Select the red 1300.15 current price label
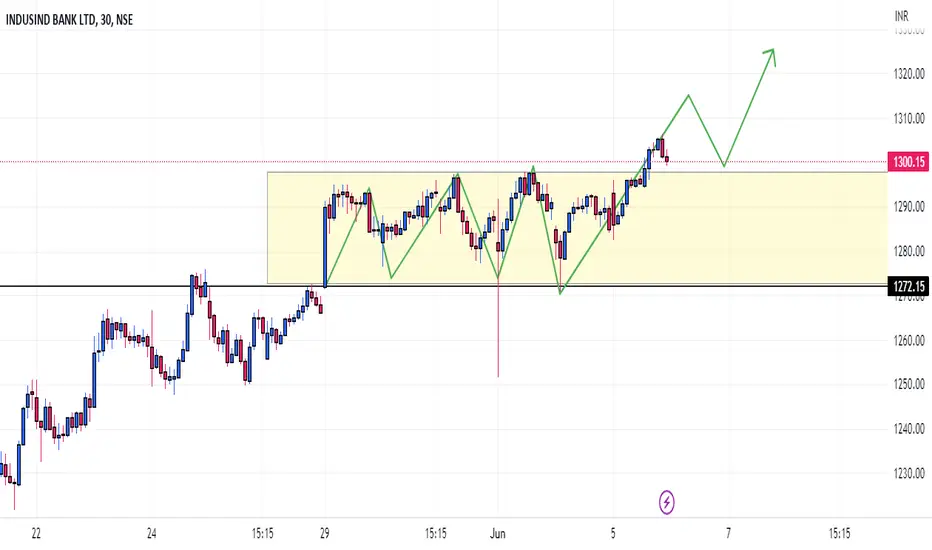This screenshot has height=550, width=932. coord(908,161)
